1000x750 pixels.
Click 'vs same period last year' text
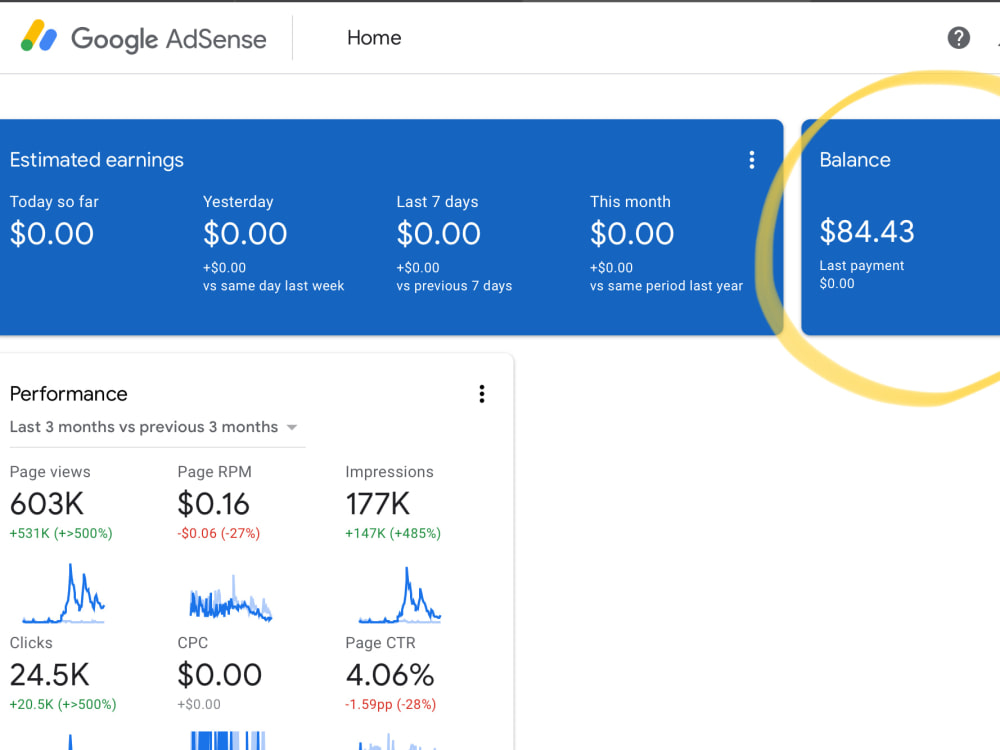pyautogui.click(x=666, y=286)
